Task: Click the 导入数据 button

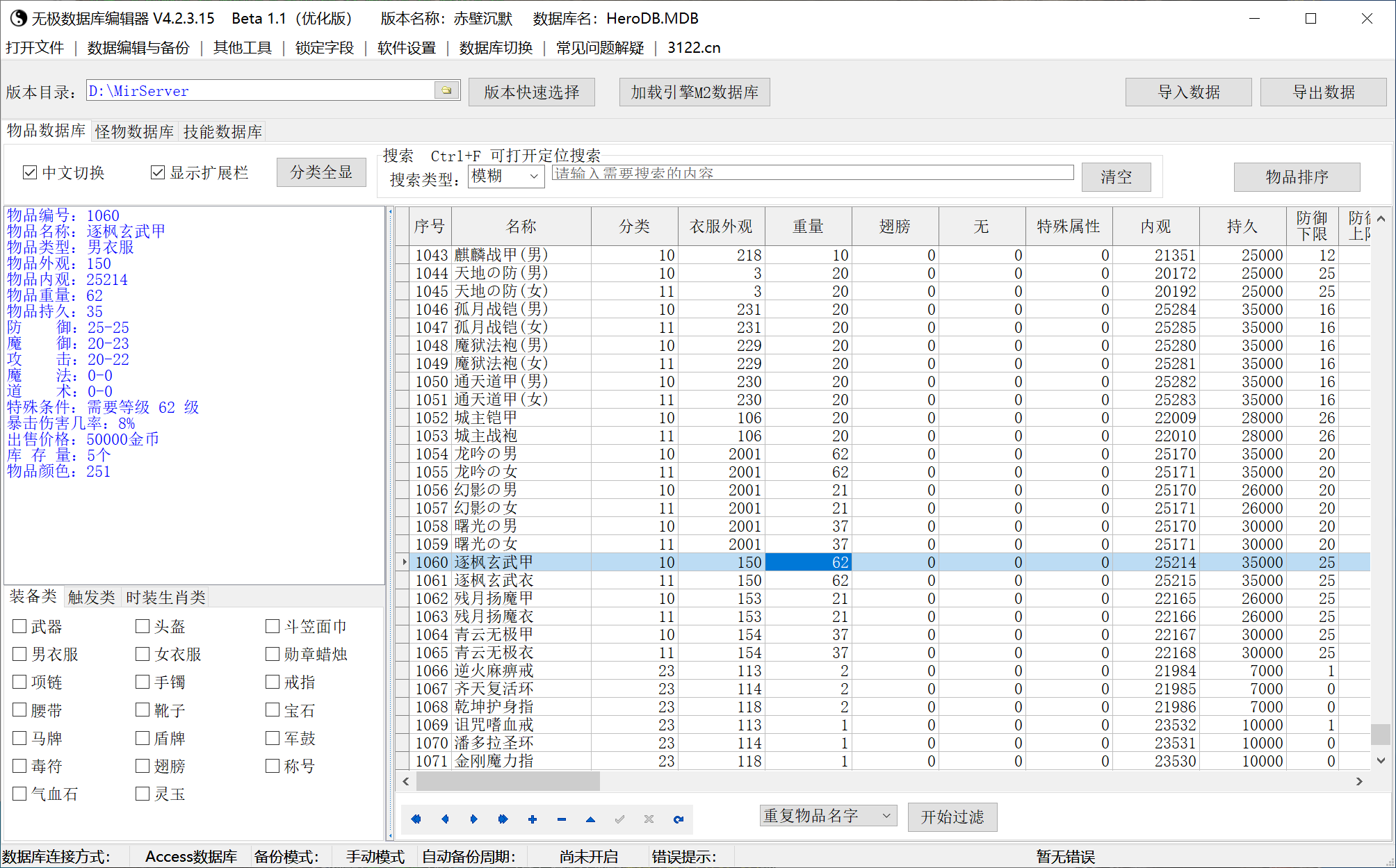Action: tap(1189, 92)
